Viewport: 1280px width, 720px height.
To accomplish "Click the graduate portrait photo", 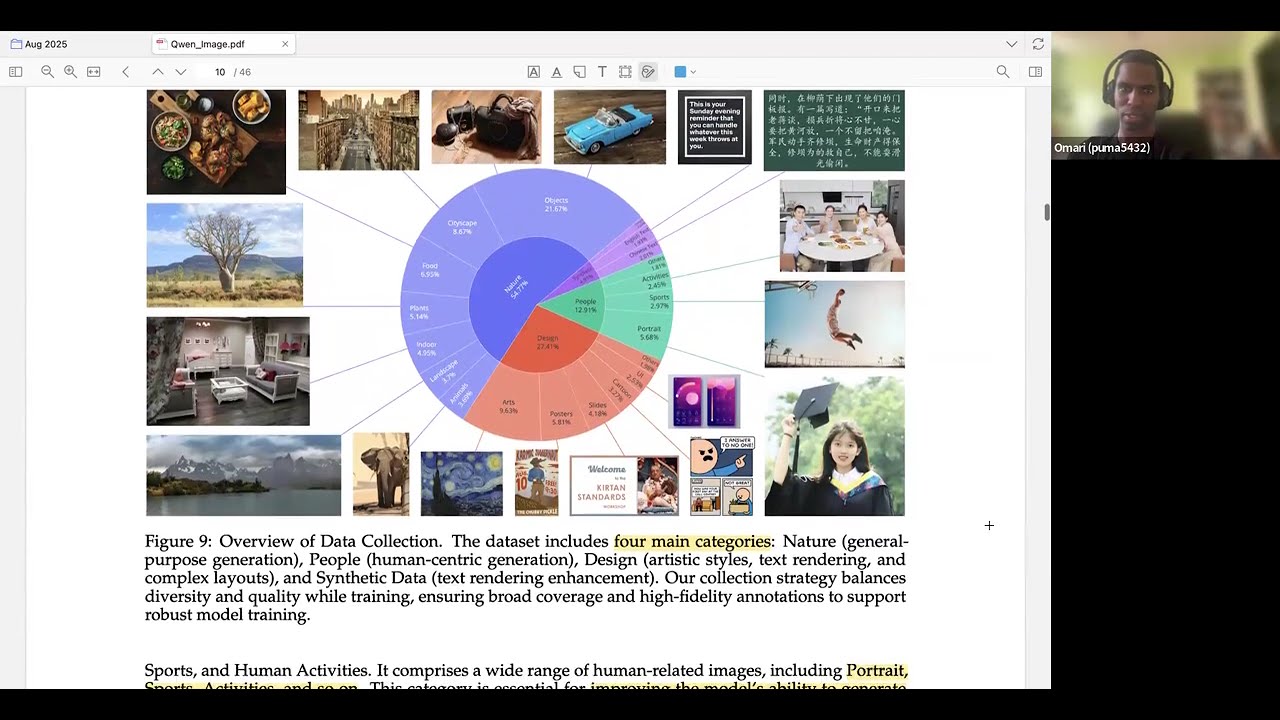I will point(834,446).
